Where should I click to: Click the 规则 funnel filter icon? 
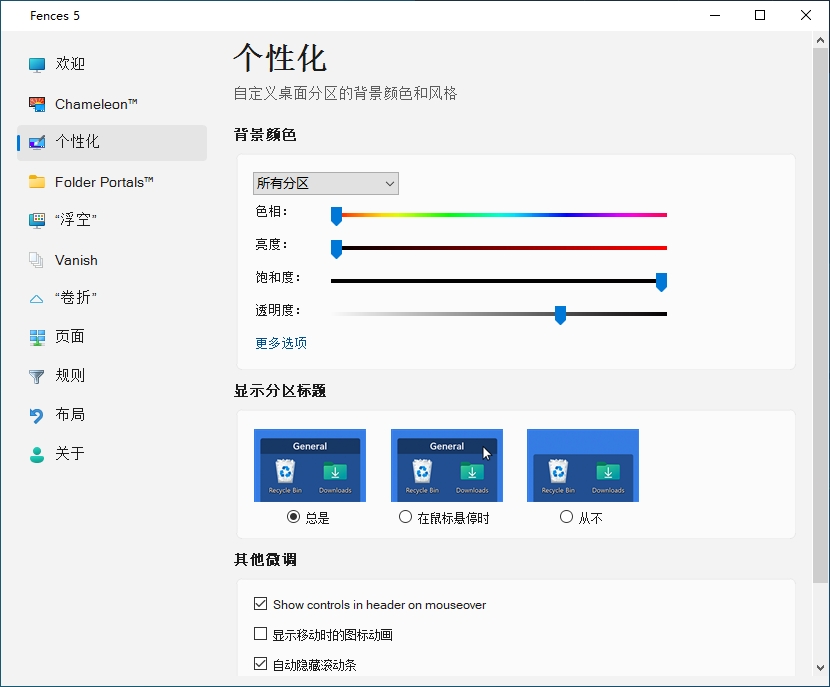[37, 376]
